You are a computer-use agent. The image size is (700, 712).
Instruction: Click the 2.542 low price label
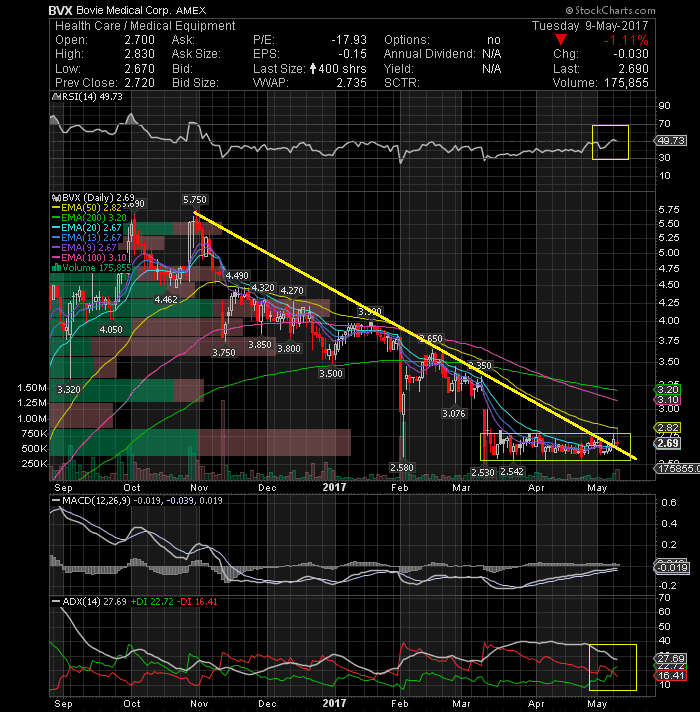[512, 472]
